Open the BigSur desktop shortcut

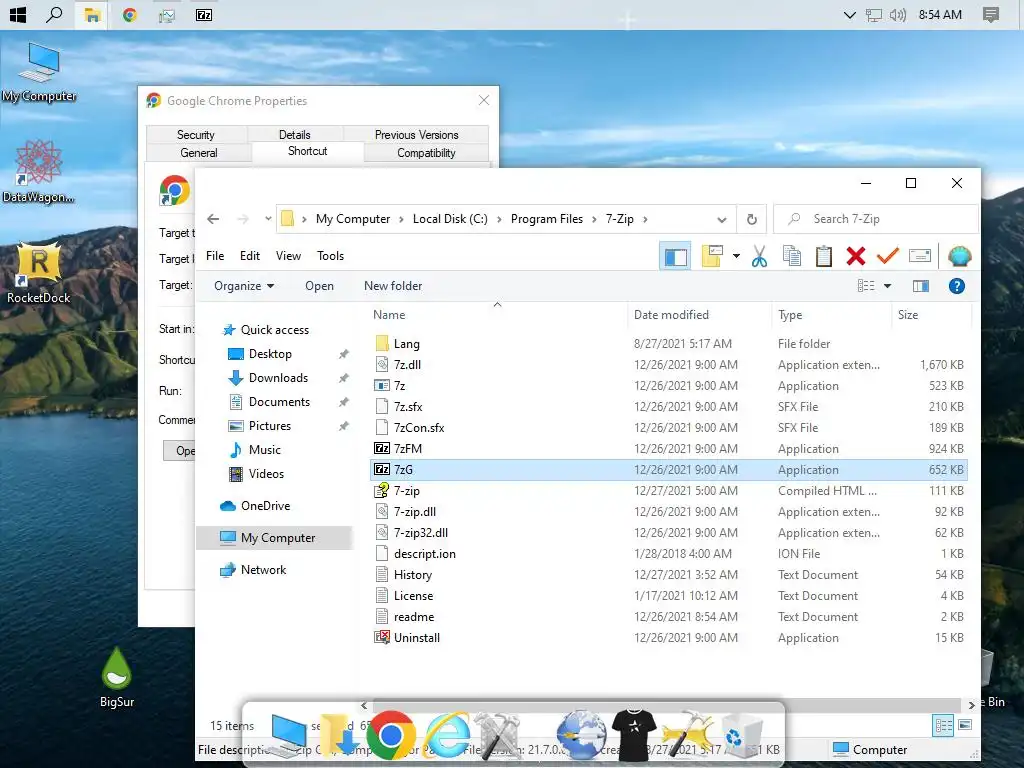coord(117,678)
